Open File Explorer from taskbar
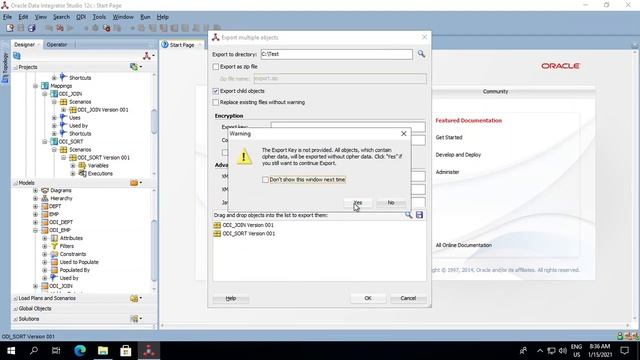Image resolution: width=640 pixels, height=360 pixels. pyautogui.click(x=103, y=351)
